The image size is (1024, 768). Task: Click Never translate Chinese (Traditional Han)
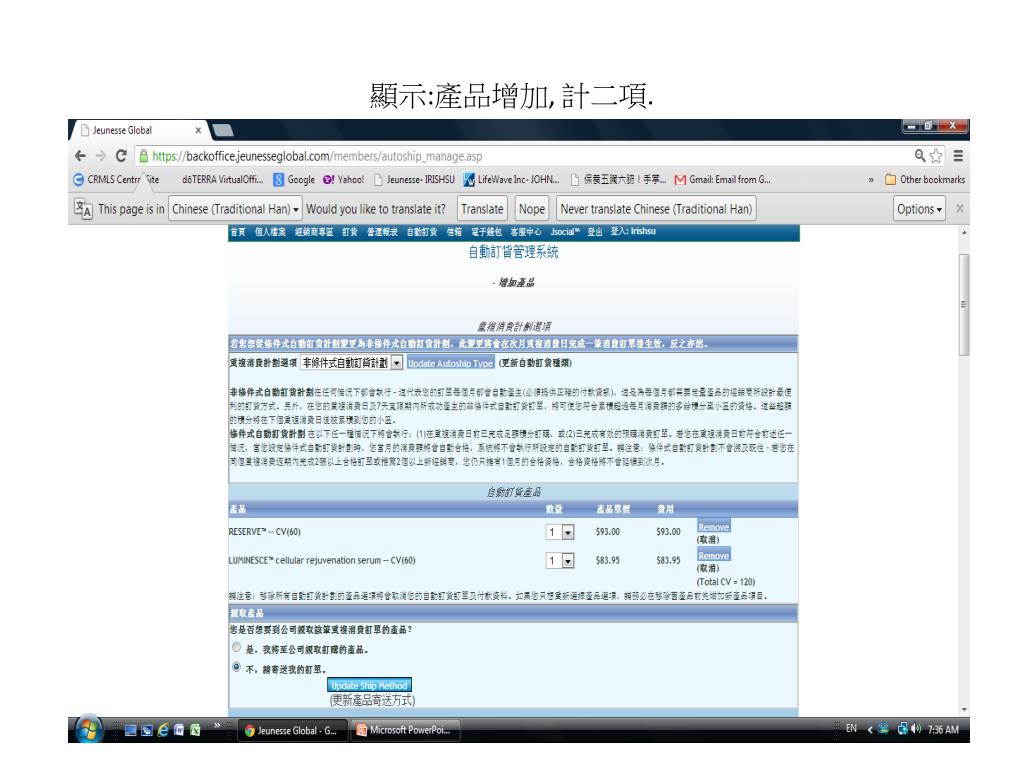656,209
